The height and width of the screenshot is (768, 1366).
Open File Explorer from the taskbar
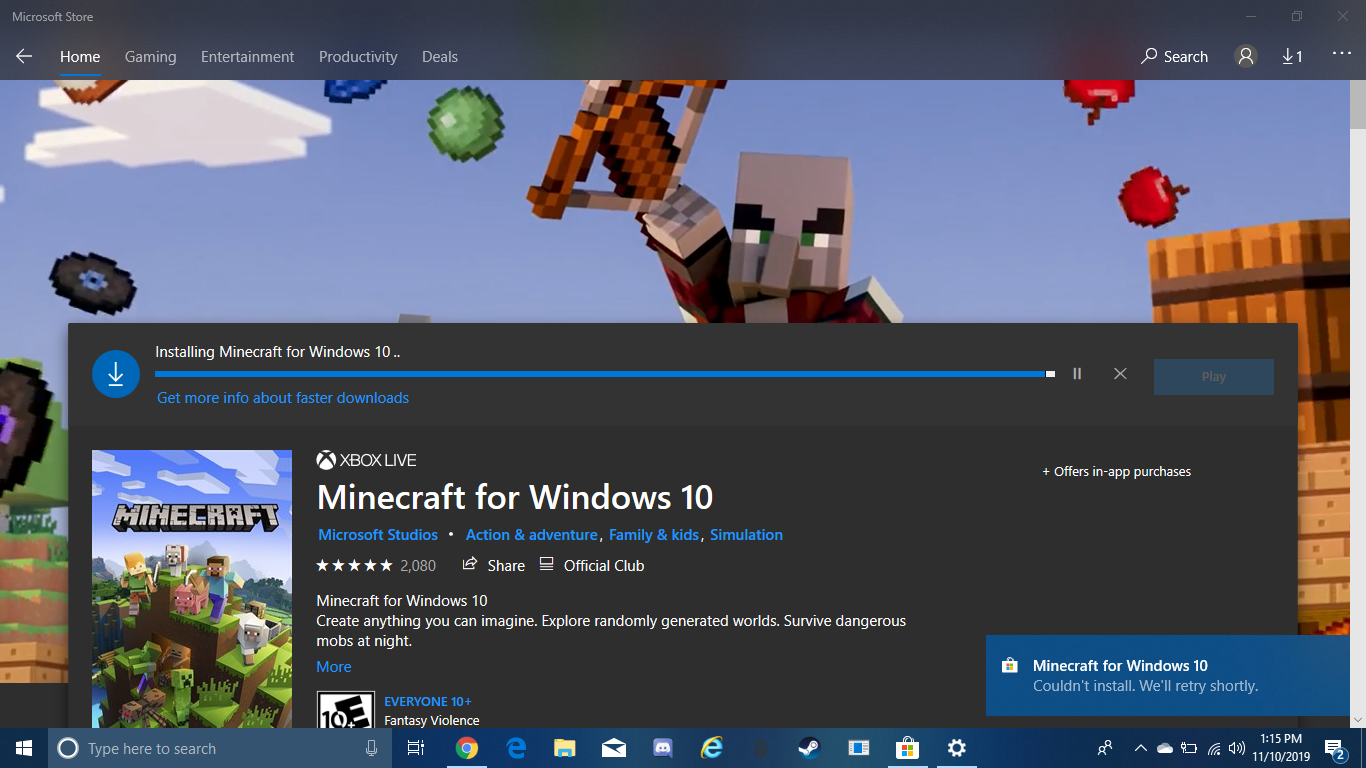(565, 748)
